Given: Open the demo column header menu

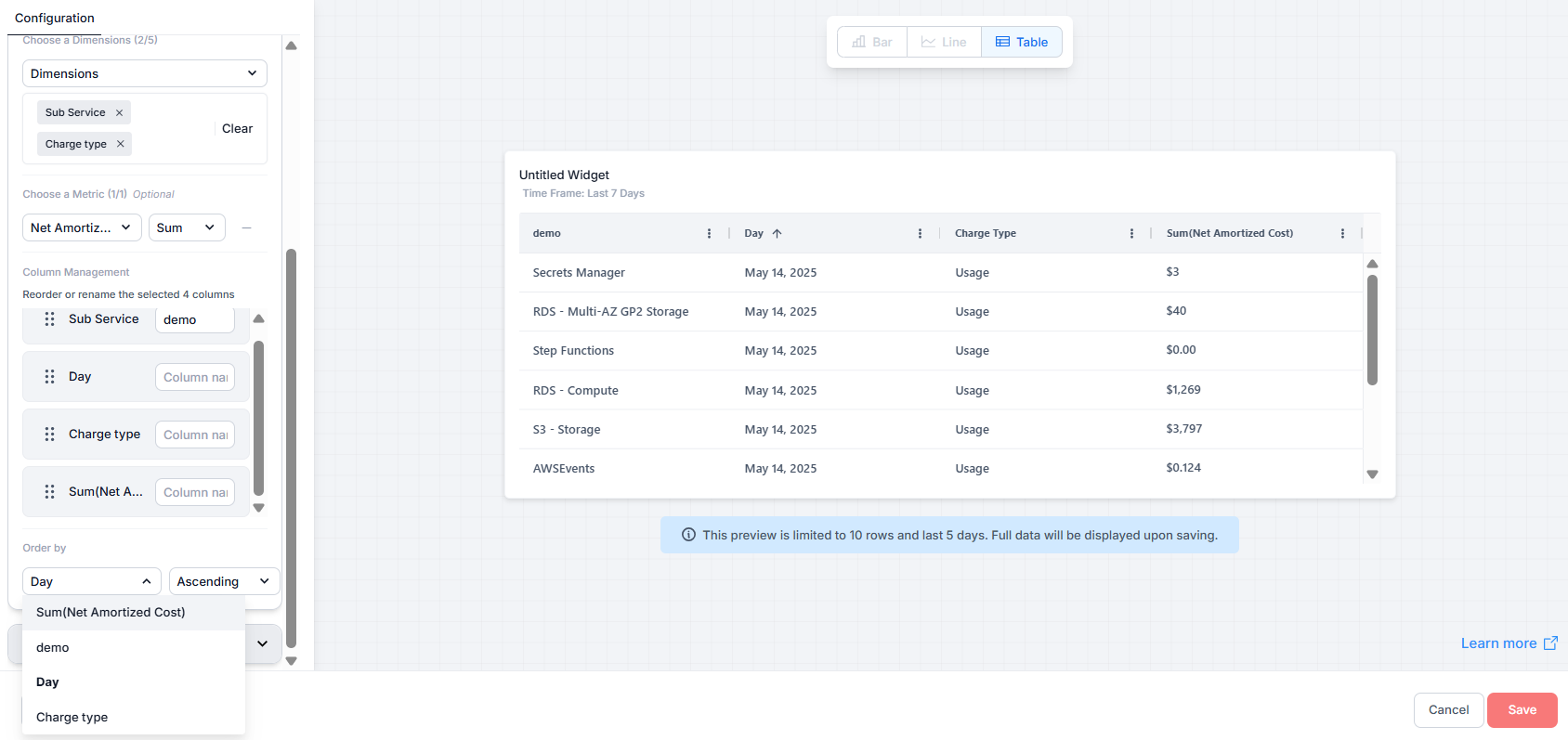Looking at the screenshot, I should (709, 234).
